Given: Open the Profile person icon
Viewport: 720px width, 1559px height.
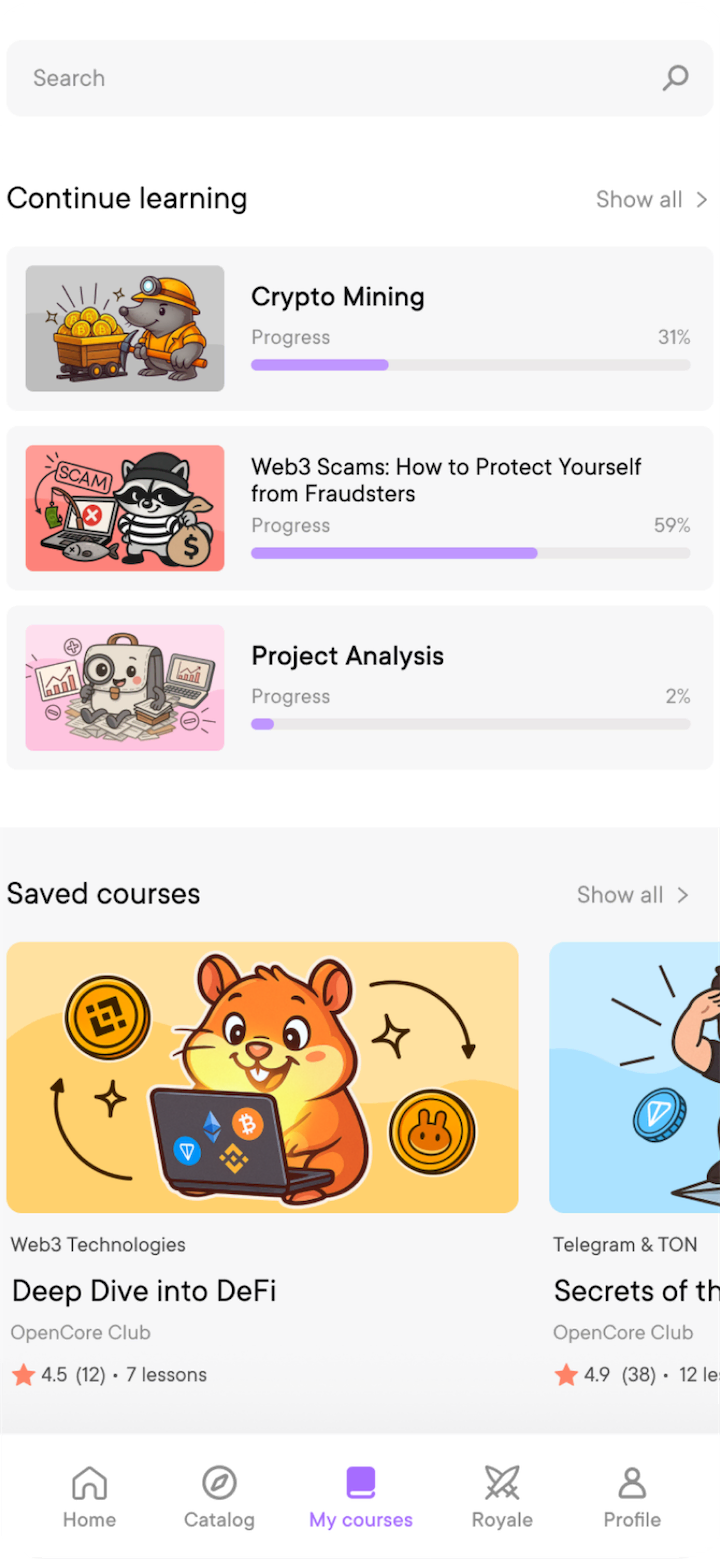Looking at the screenshot, I should (x=632, y=1482).
